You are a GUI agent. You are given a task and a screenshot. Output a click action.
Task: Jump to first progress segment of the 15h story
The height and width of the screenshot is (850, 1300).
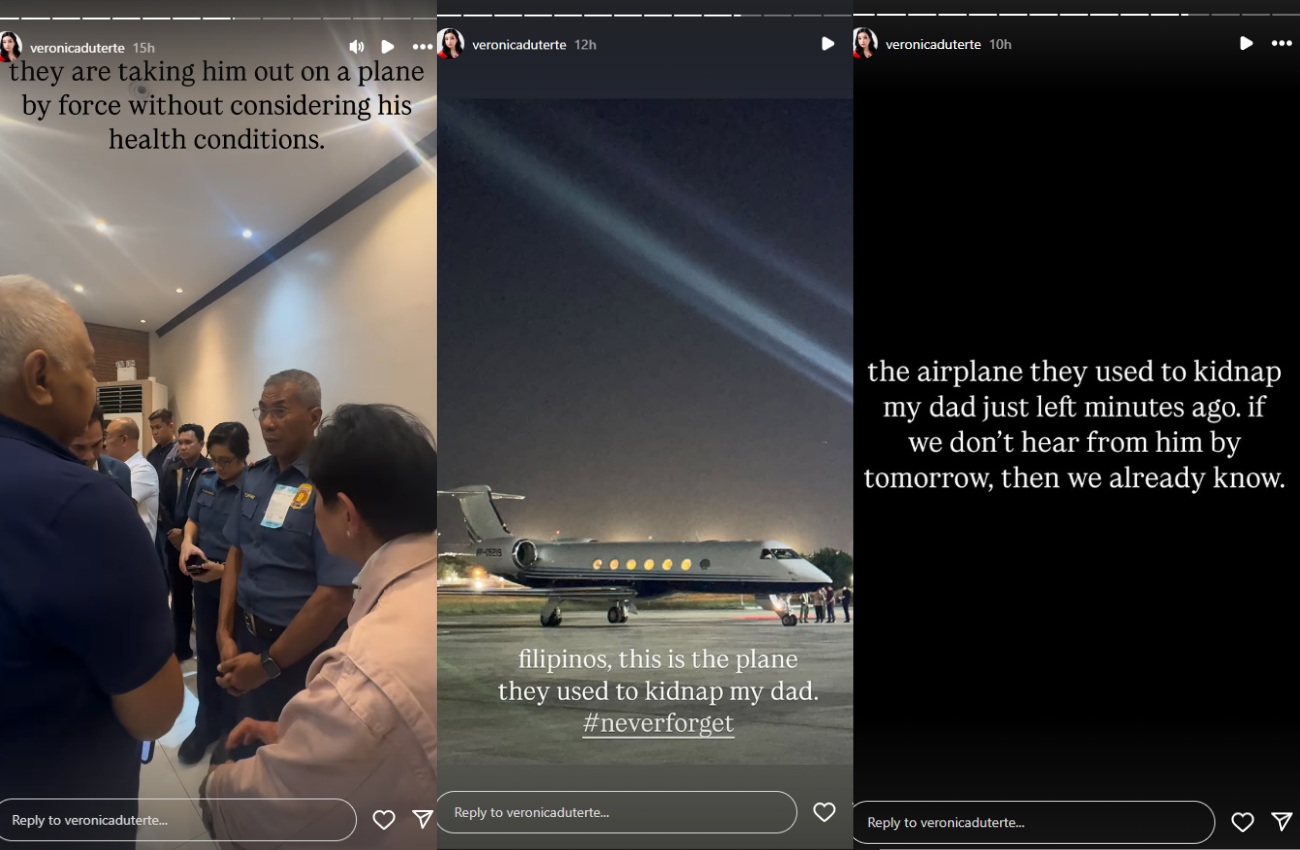(9, 17)
